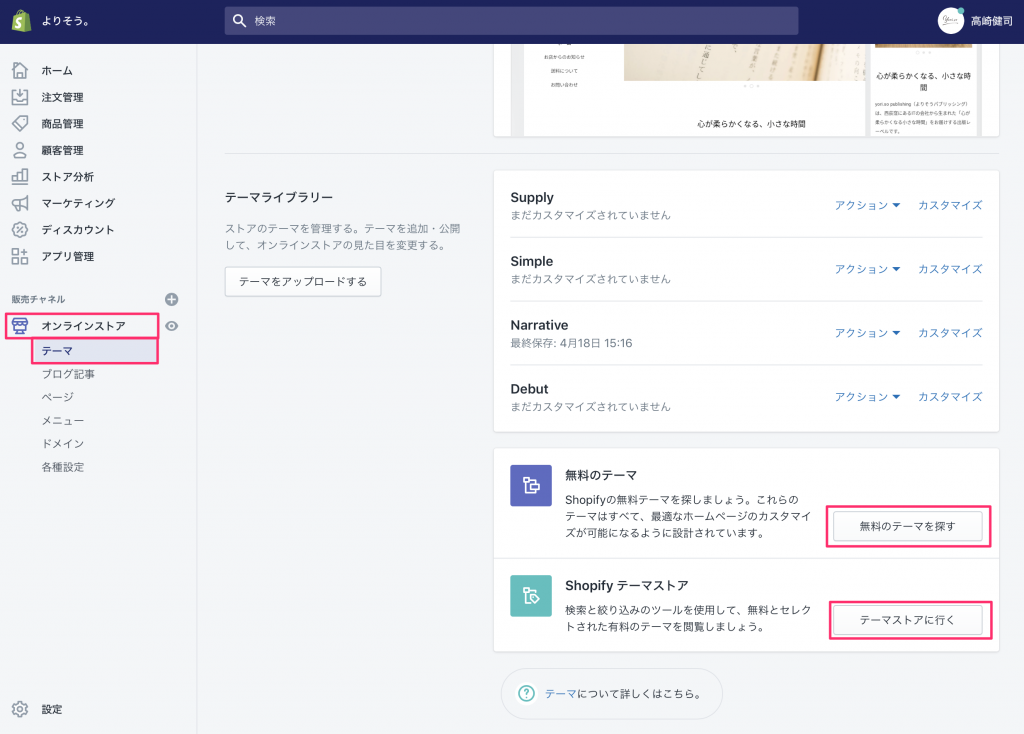Click the 高崎健司 account name
Viewport: 1024px width, 734px height.
pyautogui.click(x=991, y=21)
